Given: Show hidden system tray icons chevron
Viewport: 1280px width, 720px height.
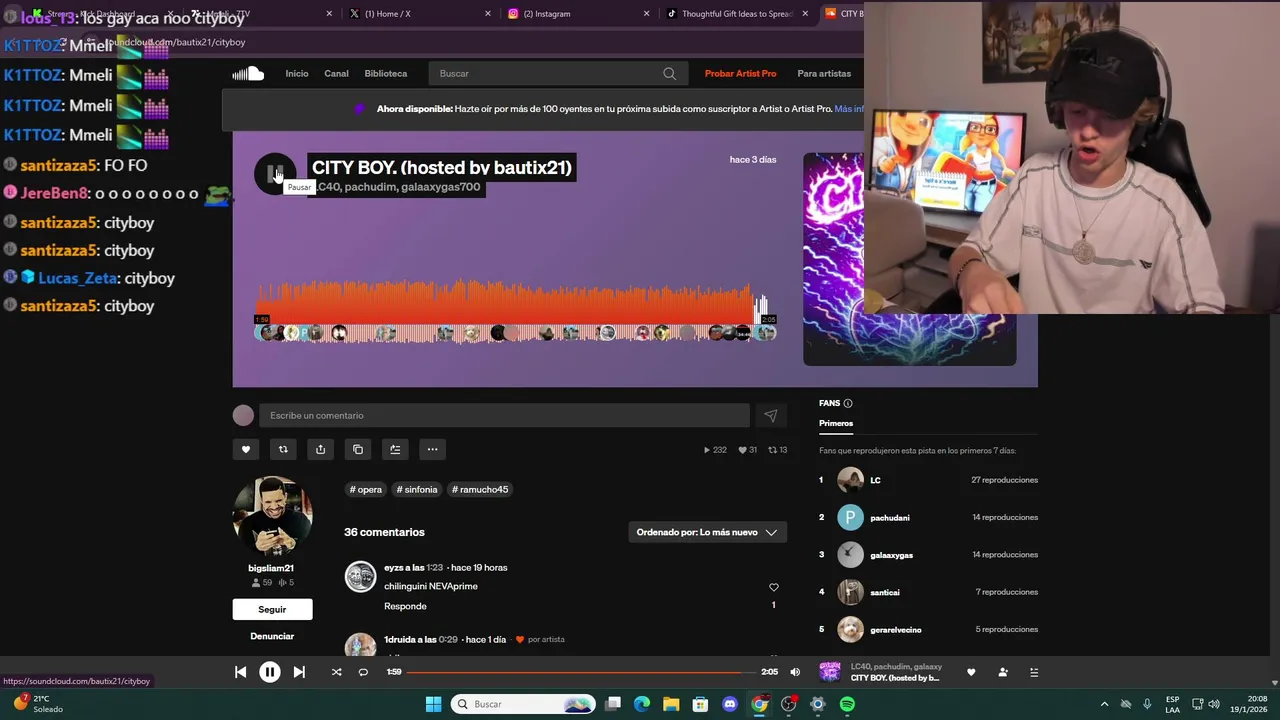Looking at the screenshot, I should tap(1104, 704).
